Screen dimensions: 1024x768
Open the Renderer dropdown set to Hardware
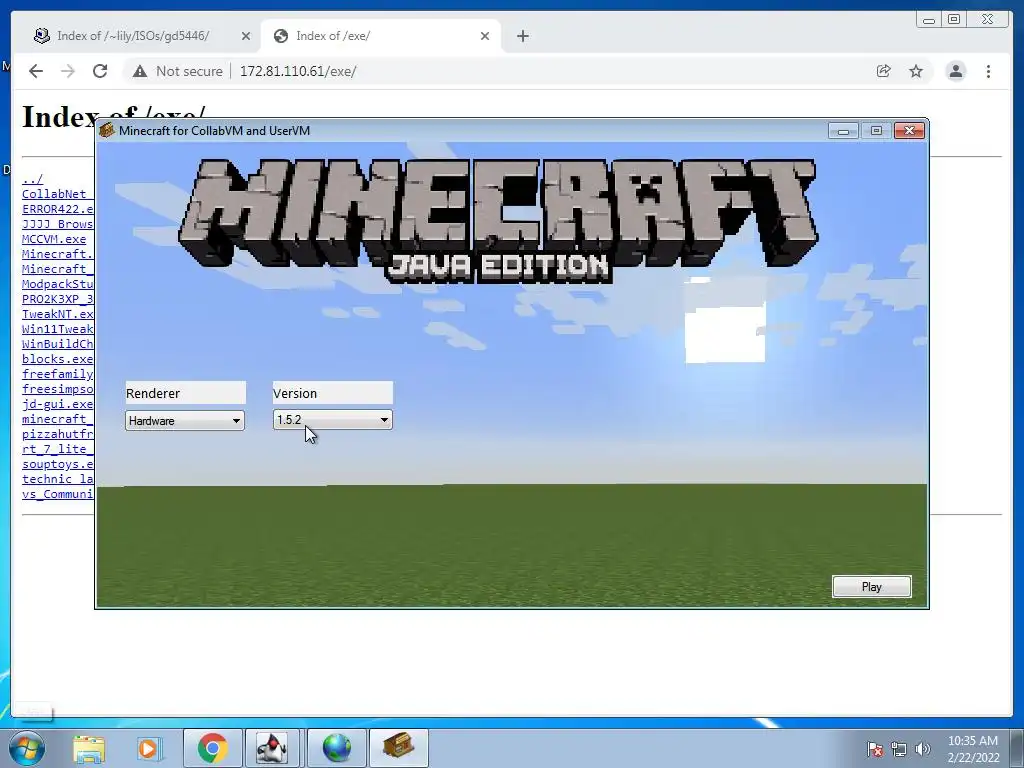coord(185,421)
